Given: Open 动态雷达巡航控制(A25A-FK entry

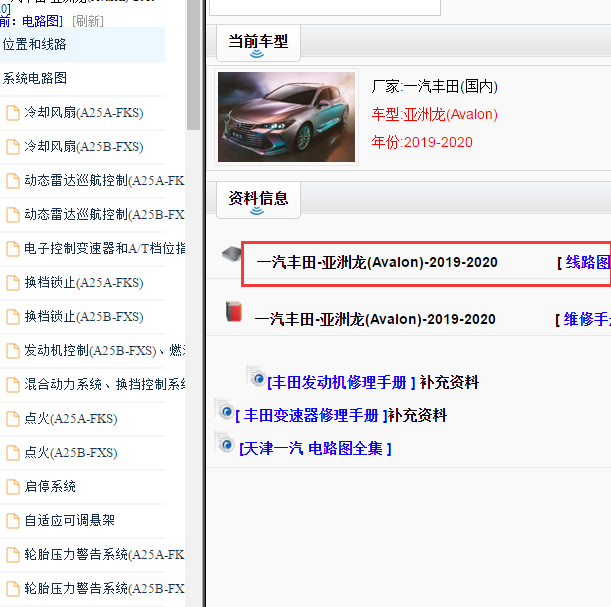Looking at the screenshot, I should (x=104, y=181).
